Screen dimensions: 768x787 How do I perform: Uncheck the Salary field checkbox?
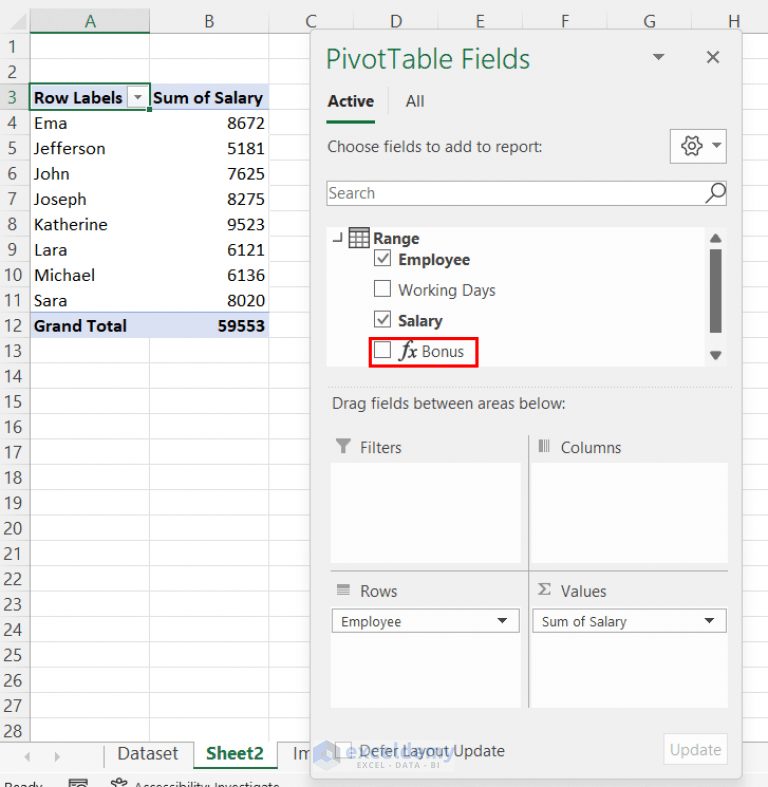click(382, 319)
